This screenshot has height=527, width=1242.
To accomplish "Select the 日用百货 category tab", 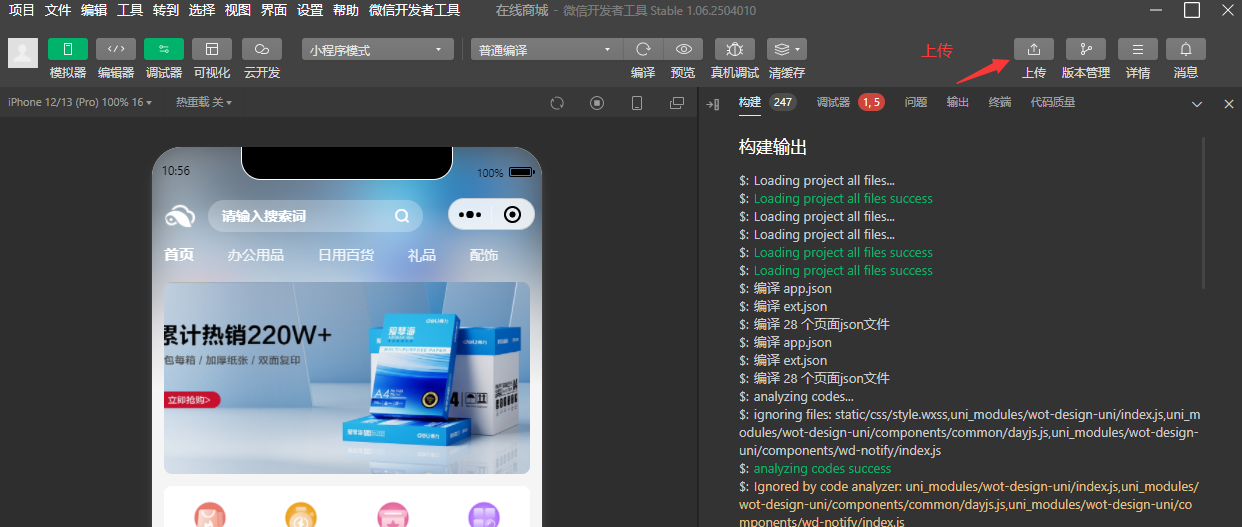I will [346, 255].
